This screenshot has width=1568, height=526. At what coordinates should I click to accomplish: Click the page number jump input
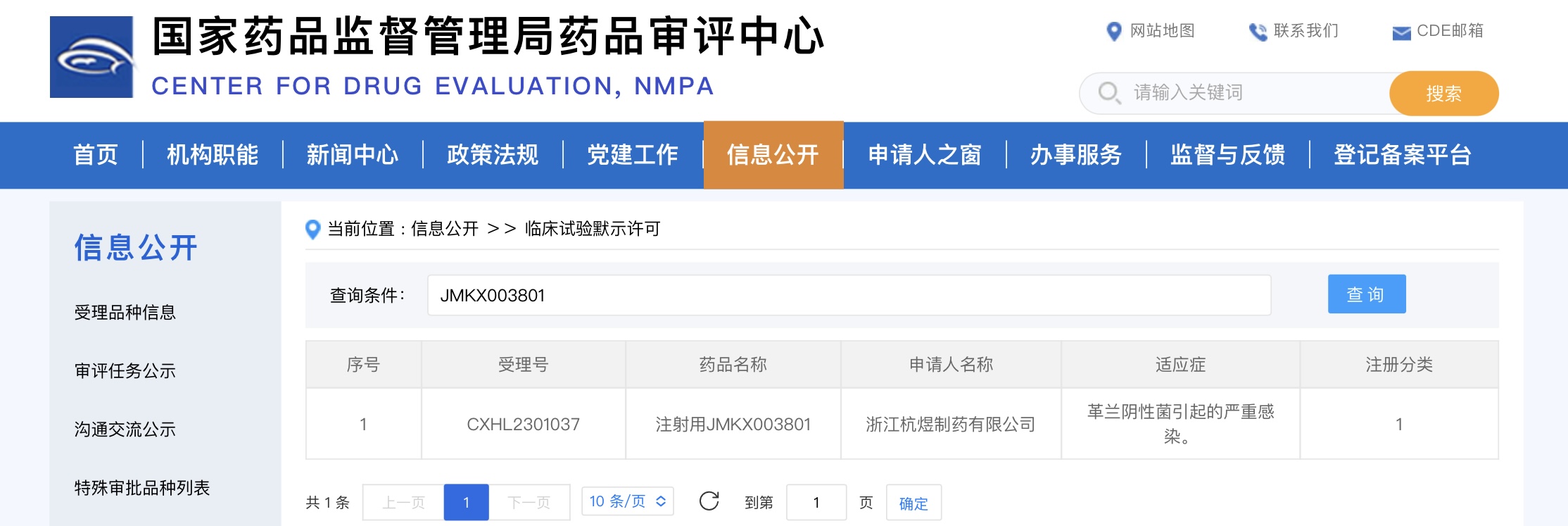(816, 502)
